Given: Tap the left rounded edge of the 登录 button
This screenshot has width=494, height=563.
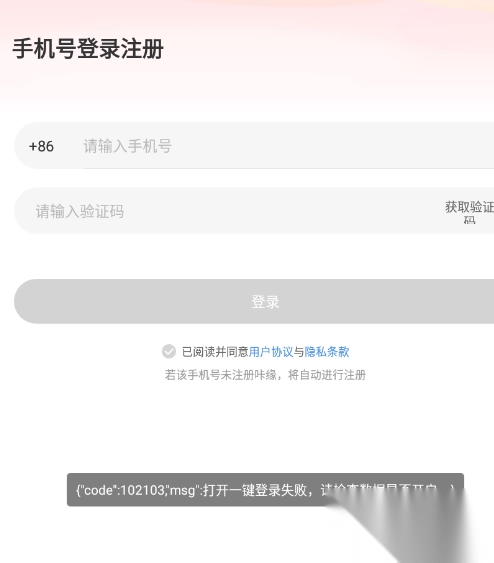Looking at the screenshot, I should pyautogui.click(x=27, y=301).
